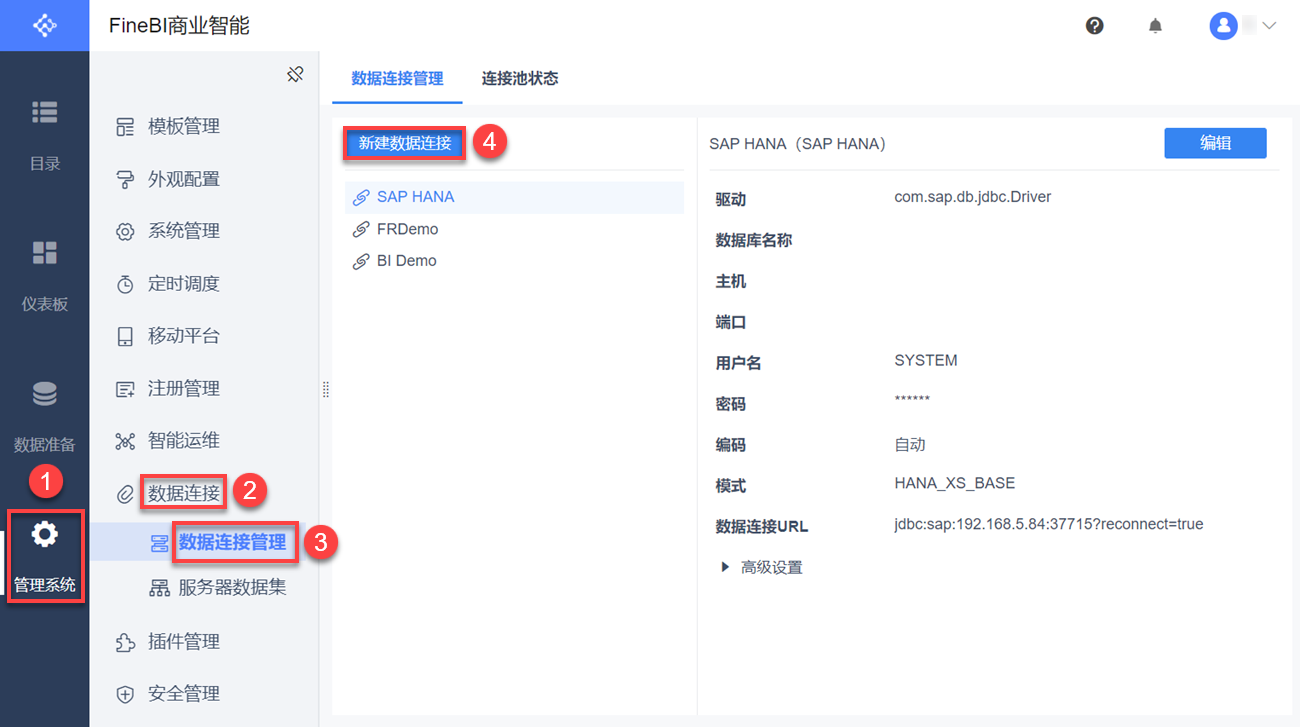Screen dimensions: 1300x727
Task: Select the BI Demo connection
Action: (x=514, y=261)
